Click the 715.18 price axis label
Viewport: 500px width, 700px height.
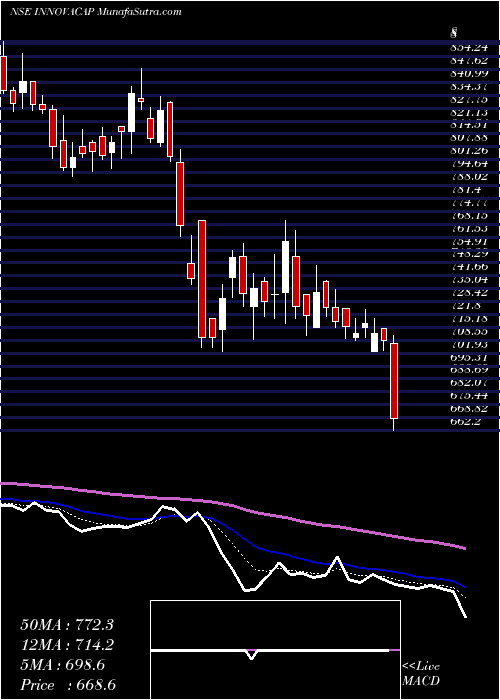[x=469, y=320]
